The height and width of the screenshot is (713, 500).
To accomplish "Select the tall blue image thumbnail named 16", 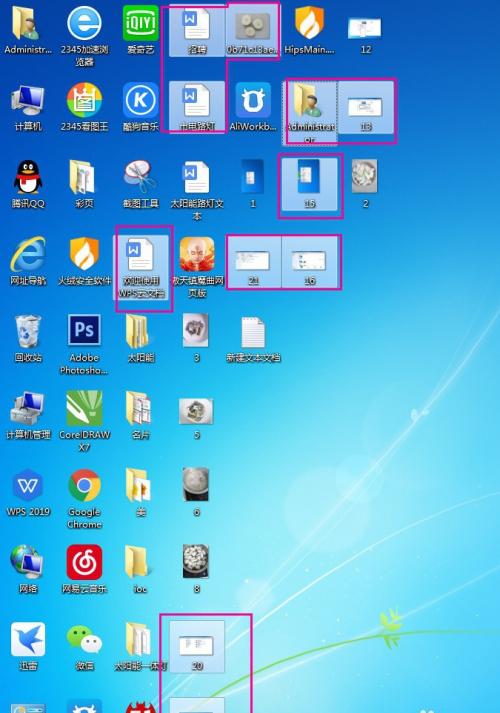I will [x=310, y=184].
